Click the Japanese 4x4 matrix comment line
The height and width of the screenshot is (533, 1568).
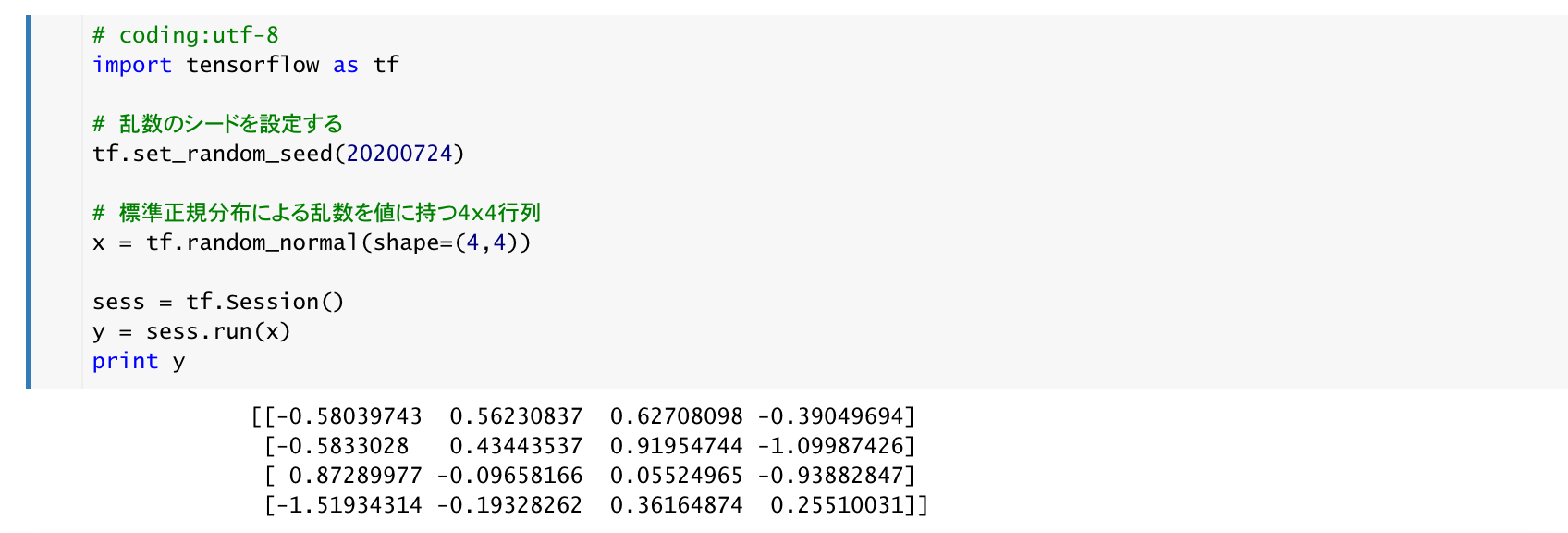(x=316, y=213)
